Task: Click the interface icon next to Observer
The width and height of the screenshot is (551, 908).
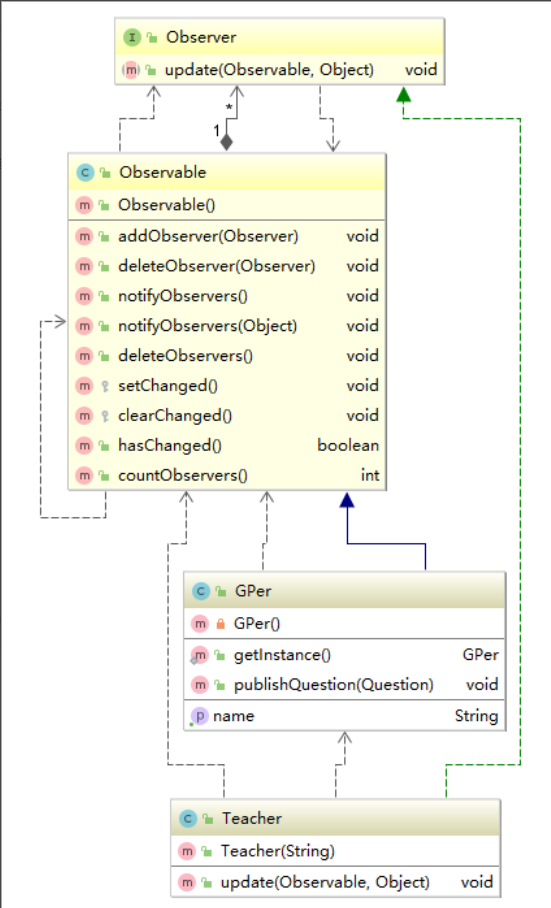Action: coord(132,38)
